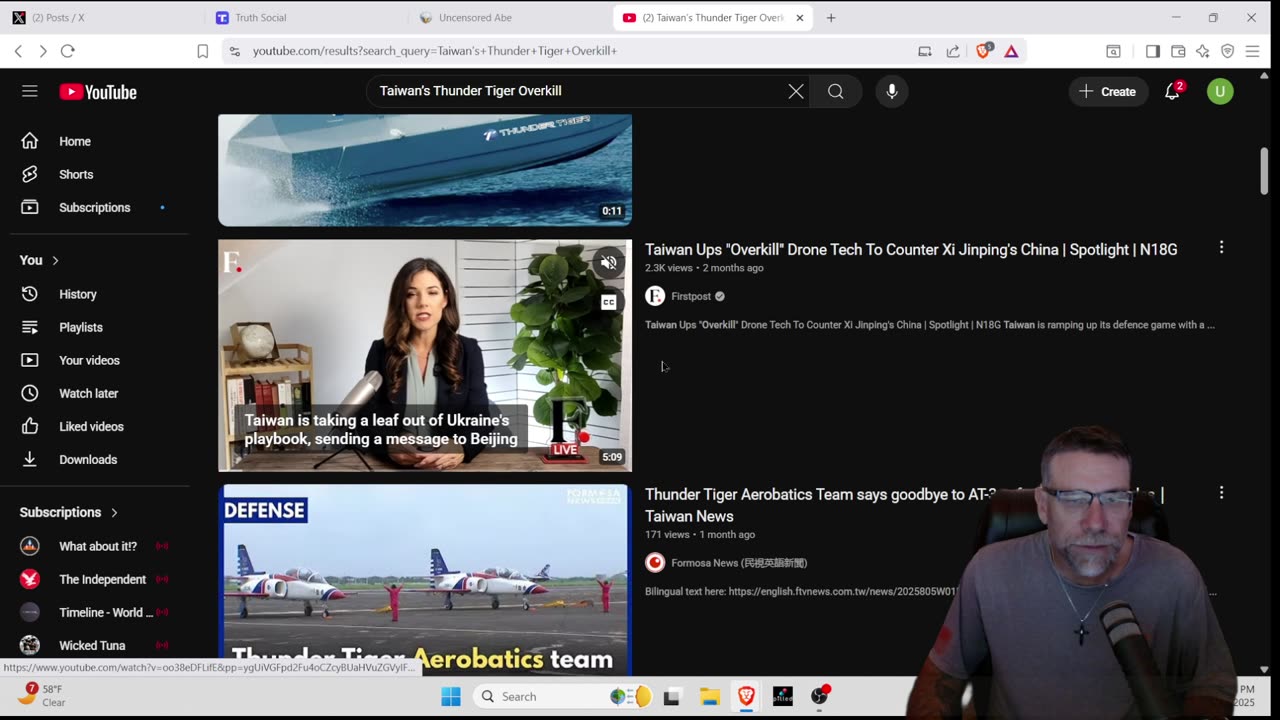The image size is (1280, 720).
Task: Start voice search with the microphone
Action: click(x=892, y=91)
